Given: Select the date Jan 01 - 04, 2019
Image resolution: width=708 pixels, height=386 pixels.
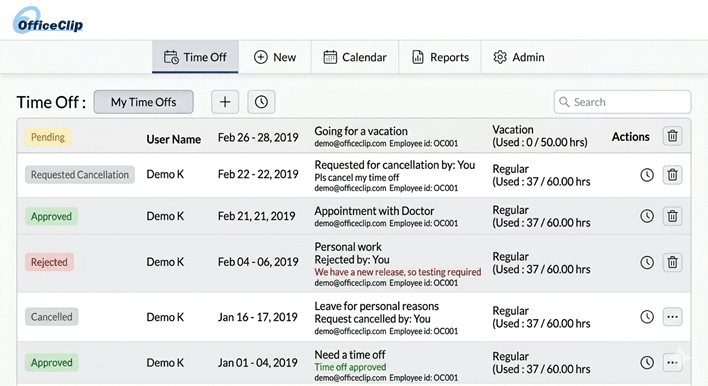Looking at the screenshot, I should (x=257, y=363).
